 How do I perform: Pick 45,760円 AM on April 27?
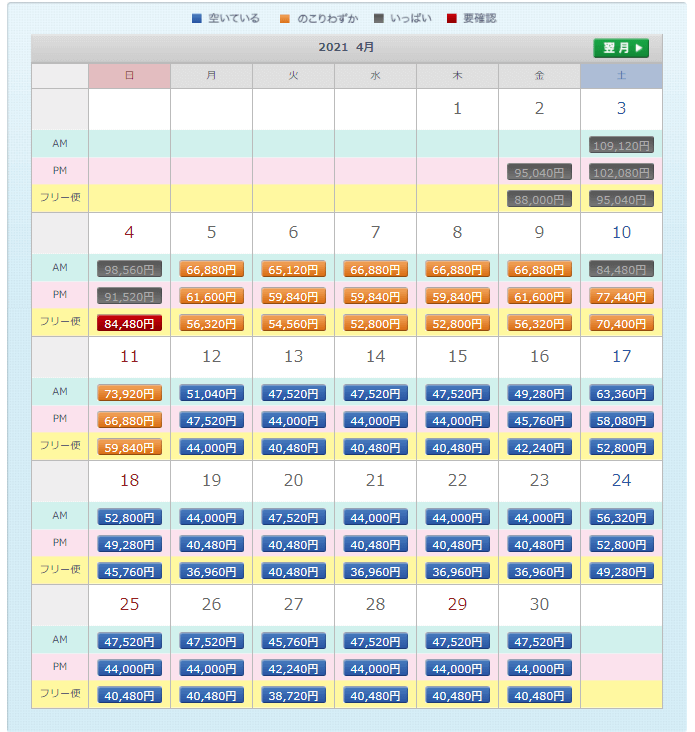click(x=293, y=641)
